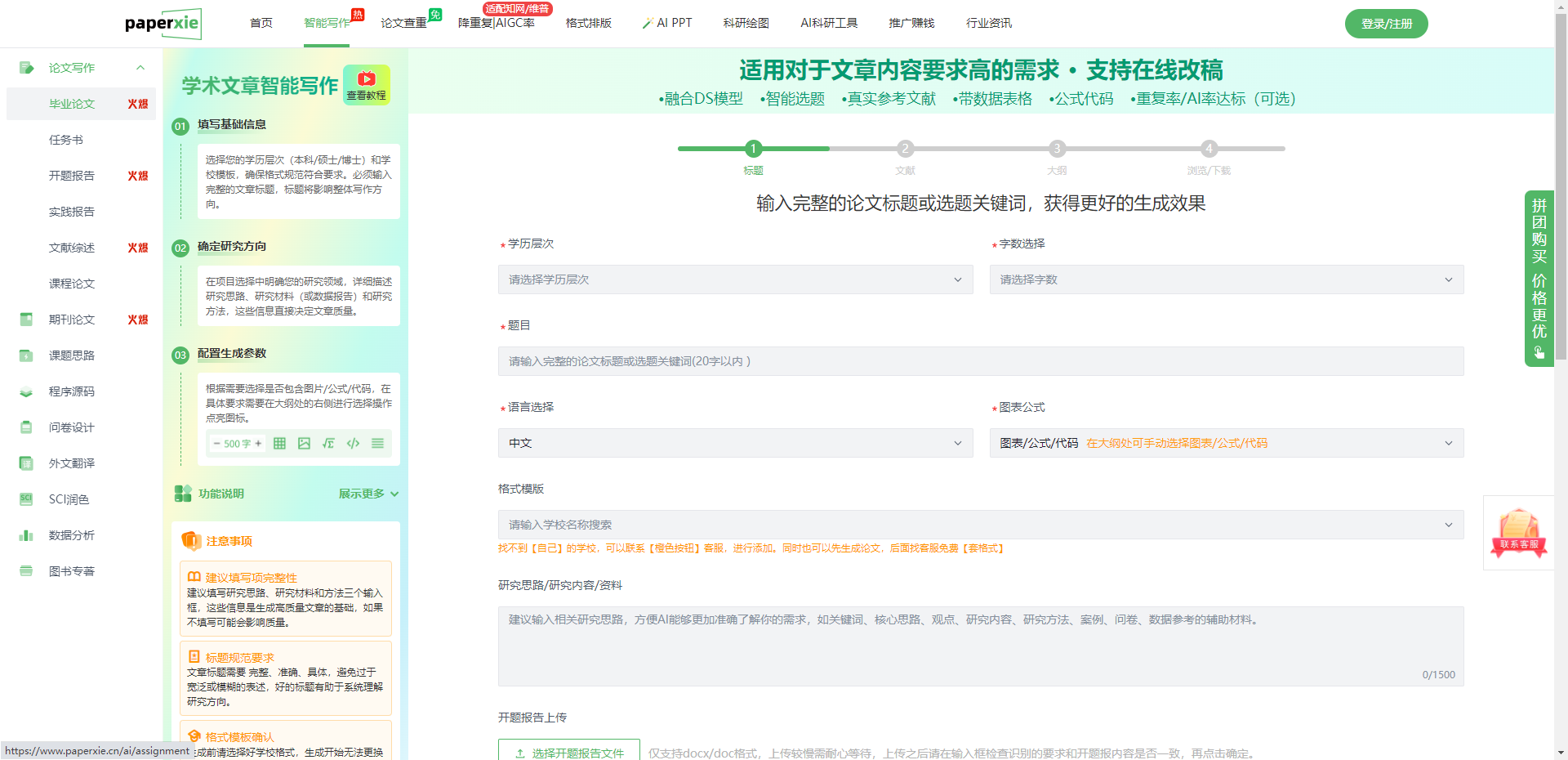Click the red video tutorial icon (查看教程)
Viewport: 1568px width, 760px height.
pos(367,80)
